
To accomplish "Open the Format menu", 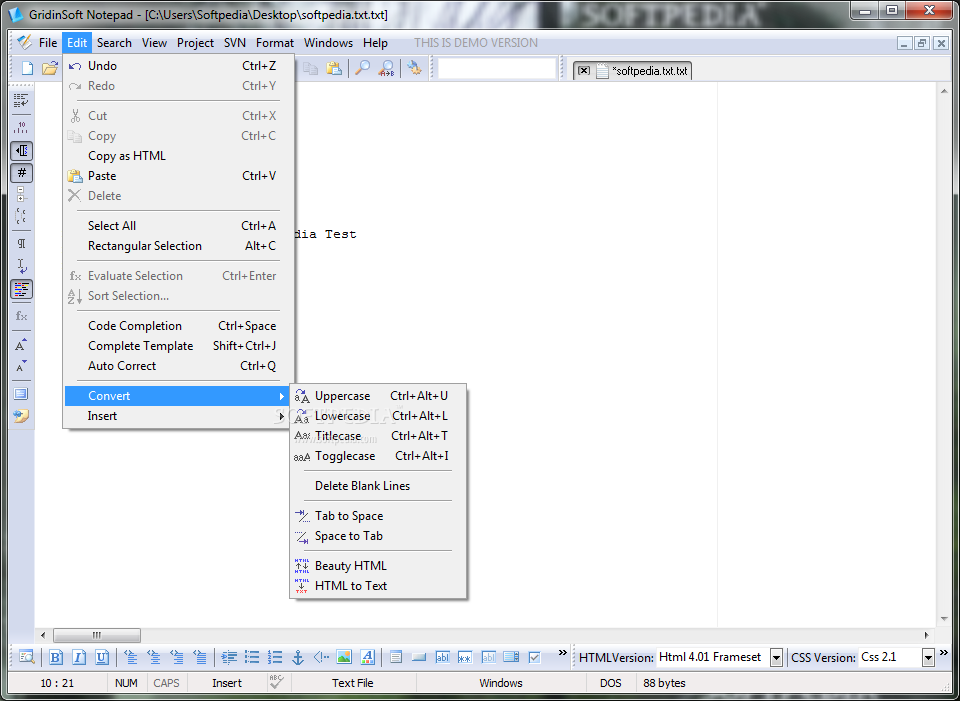I will click(275, 43).
